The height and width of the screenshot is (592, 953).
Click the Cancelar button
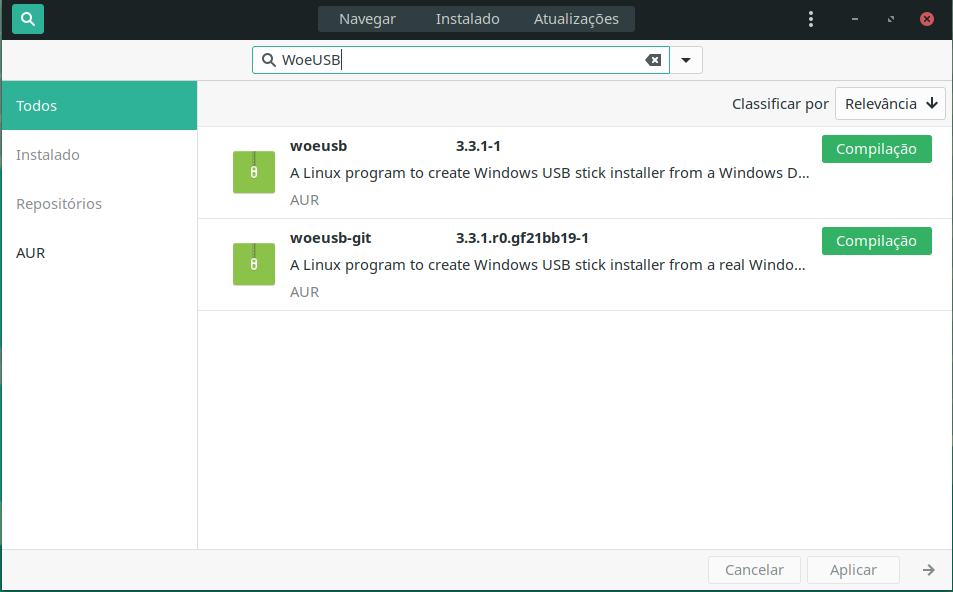(x=754, y=570)
